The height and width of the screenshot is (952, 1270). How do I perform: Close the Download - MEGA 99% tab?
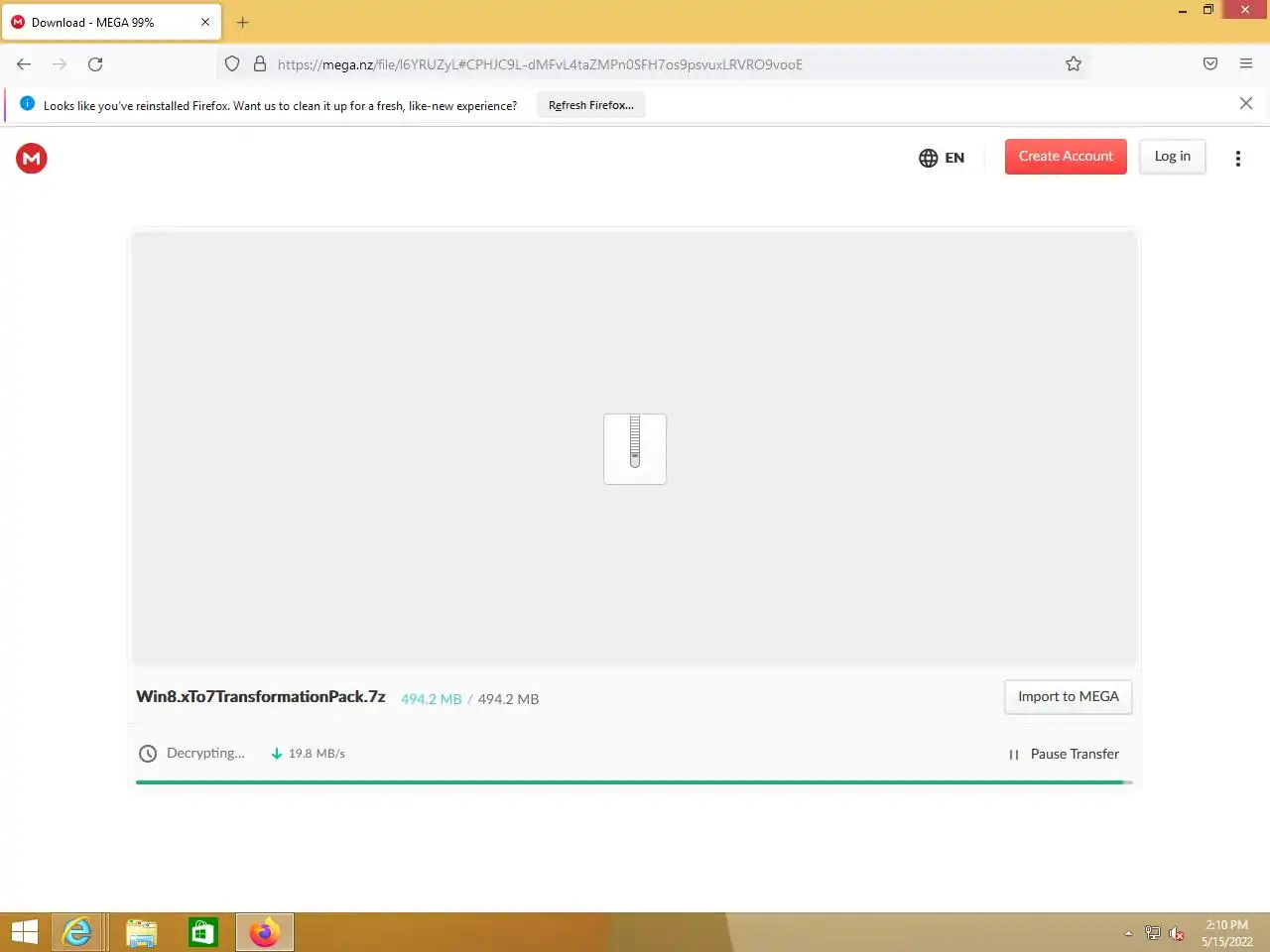[x=205, y=22]
